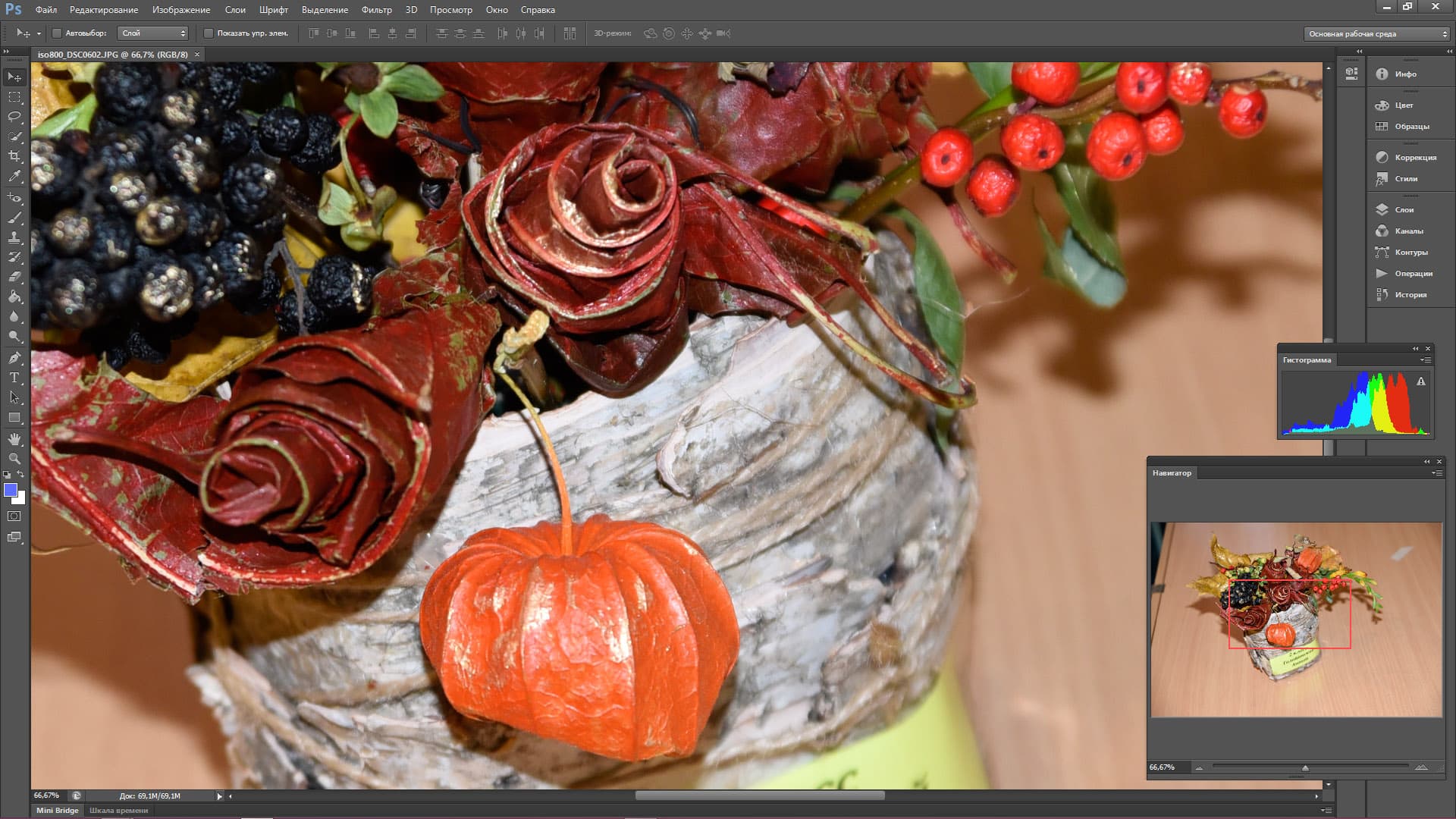Open the Слои panel

(x=1403, y=209)
